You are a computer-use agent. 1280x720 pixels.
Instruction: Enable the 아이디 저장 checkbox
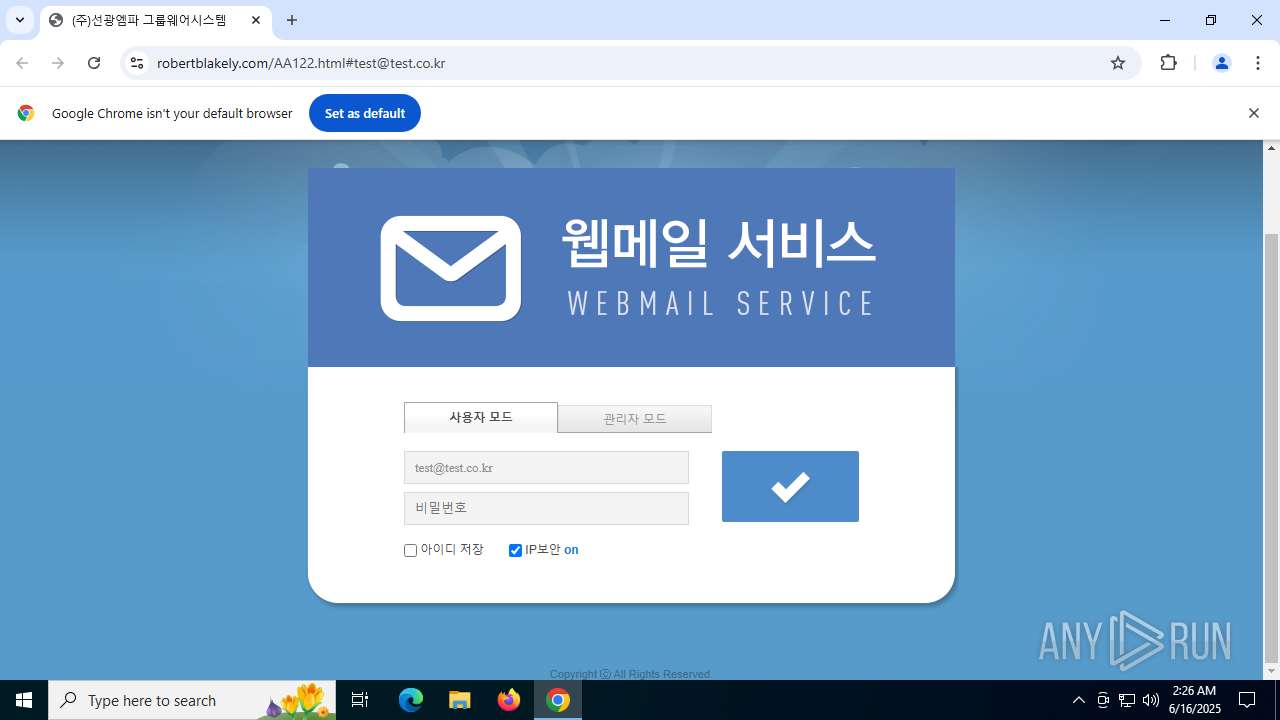410,550
